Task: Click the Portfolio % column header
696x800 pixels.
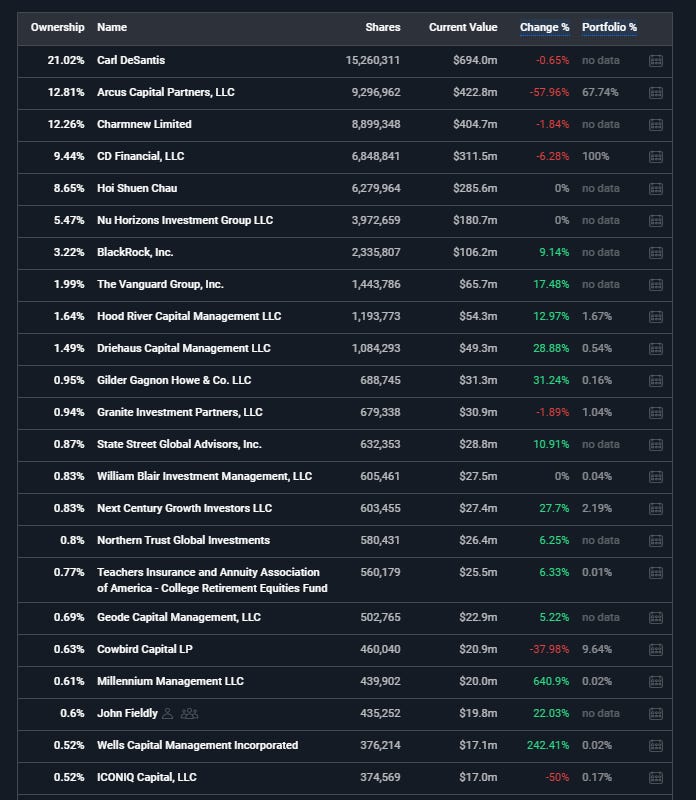Action: [609, 27]
